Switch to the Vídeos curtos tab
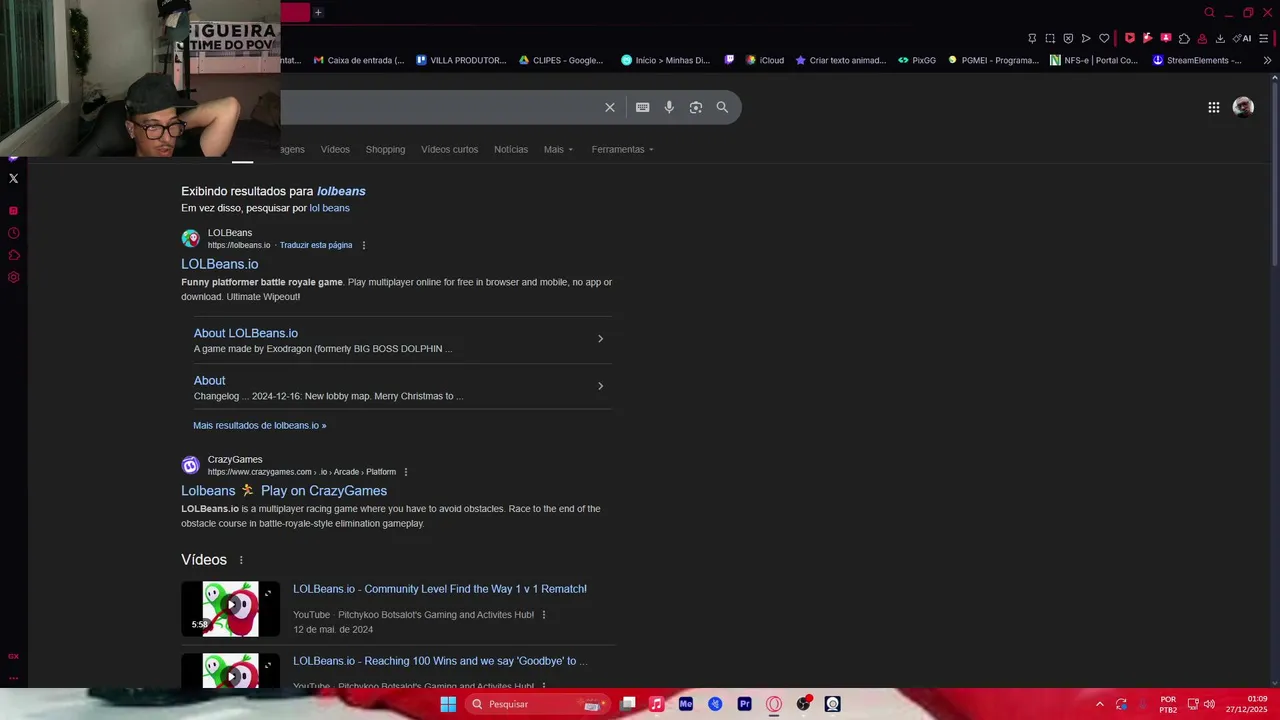This screenshot has height=720, width=1280. 449,149
